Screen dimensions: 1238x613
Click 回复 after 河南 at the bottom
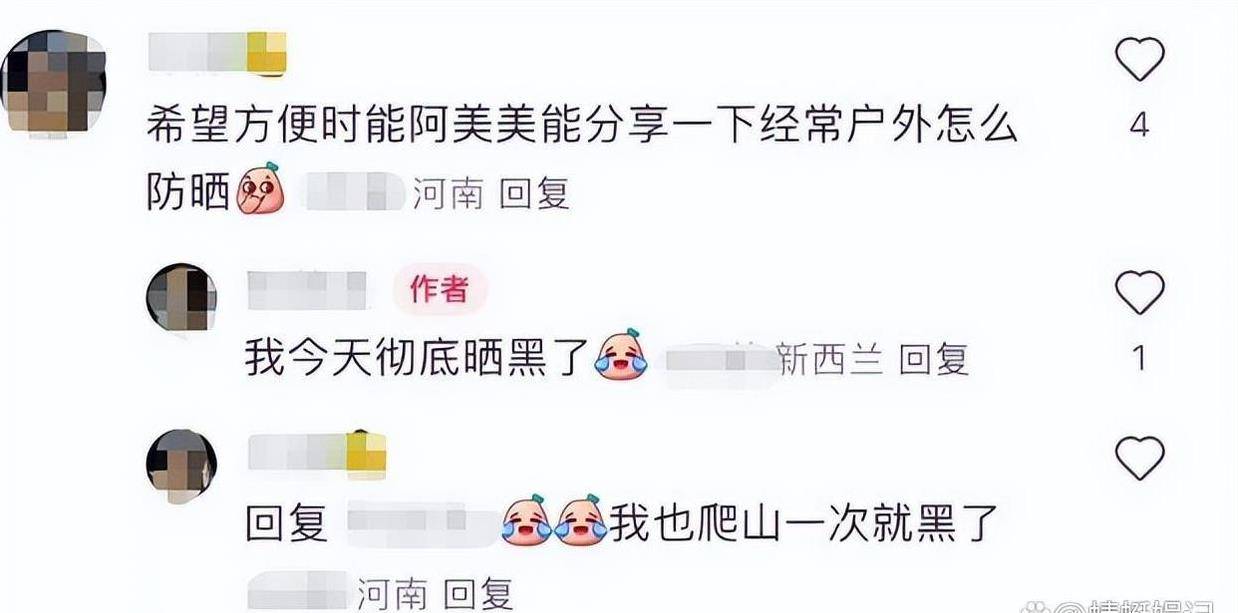478,594
